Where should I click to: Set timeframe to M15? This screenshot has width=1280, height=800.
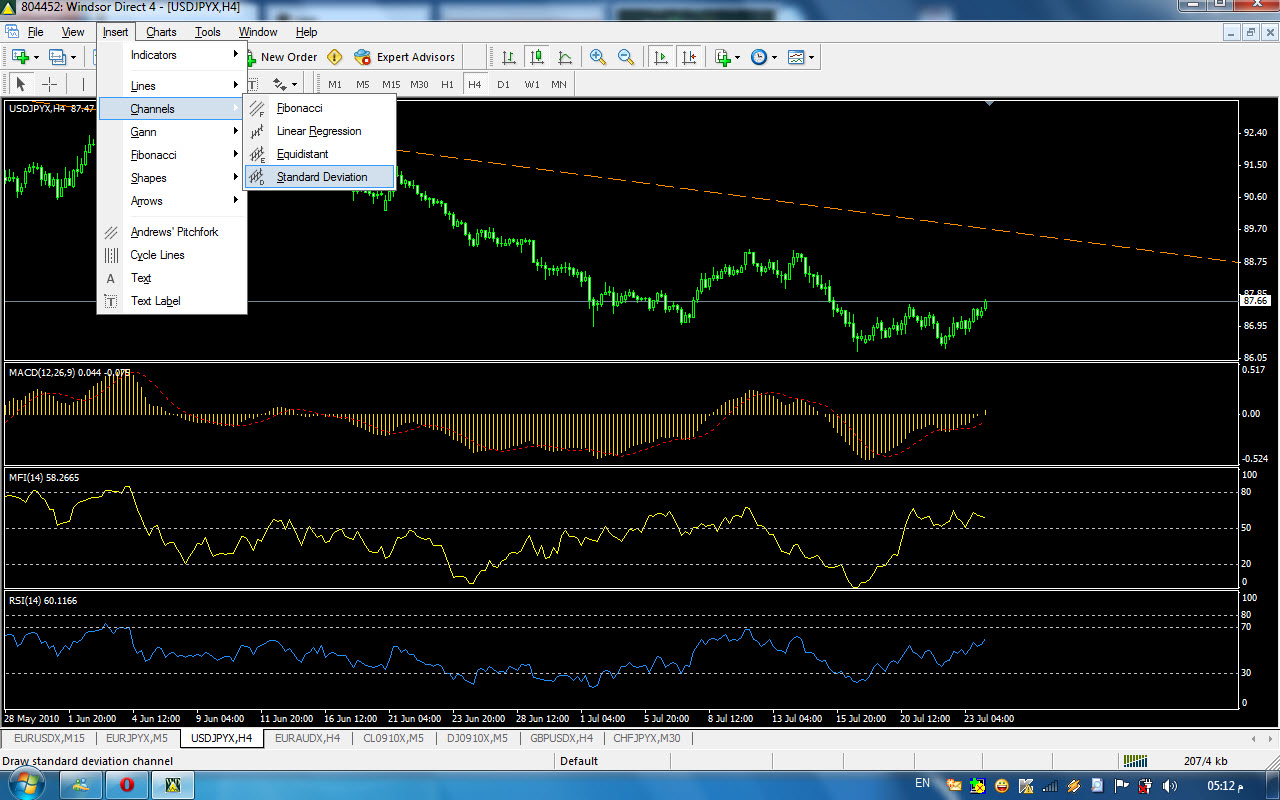391,84
